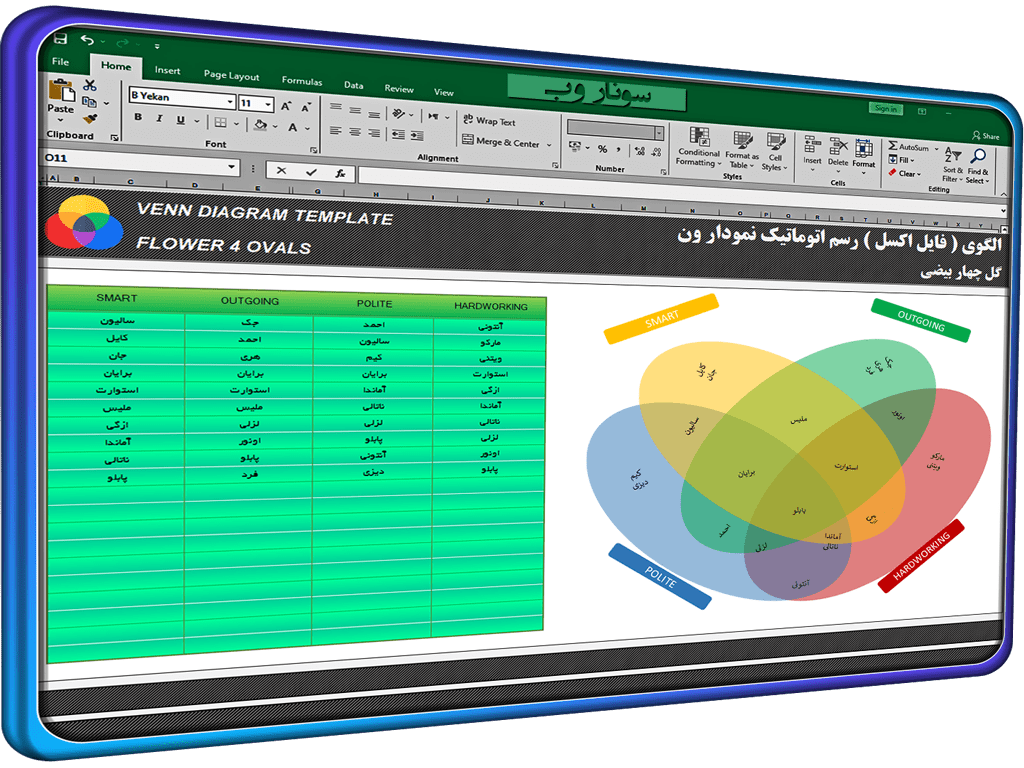Click the Redo arrow icon
Image resolution: width=1024 pixels, height=768 pixels.
point(122,42)
